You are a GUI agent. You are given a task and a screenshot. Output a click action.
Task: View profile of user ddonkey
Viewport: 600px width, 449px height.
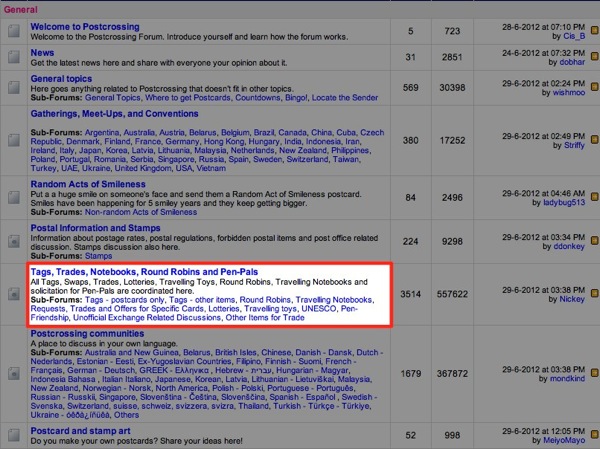(x=569, y=247)
